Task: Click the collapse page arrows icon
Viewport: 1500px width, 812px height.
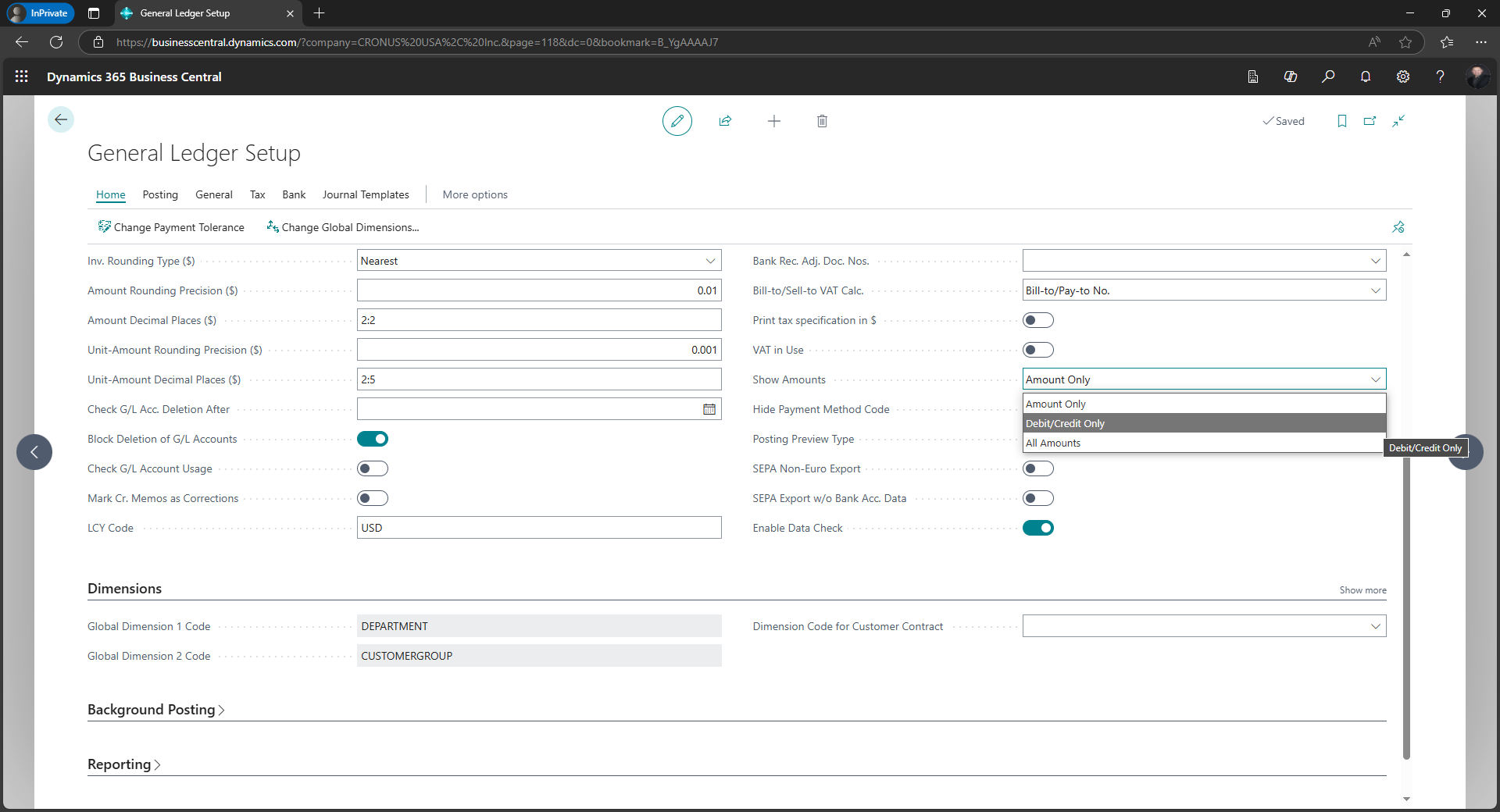Action: click(x=1398, y=121)
